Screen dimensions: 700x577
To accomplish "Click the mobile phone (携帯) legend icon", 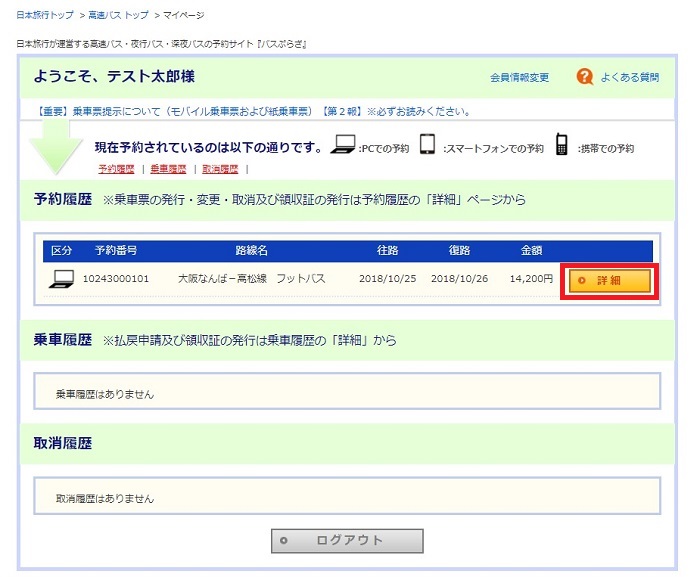I will tap(562, 146).
